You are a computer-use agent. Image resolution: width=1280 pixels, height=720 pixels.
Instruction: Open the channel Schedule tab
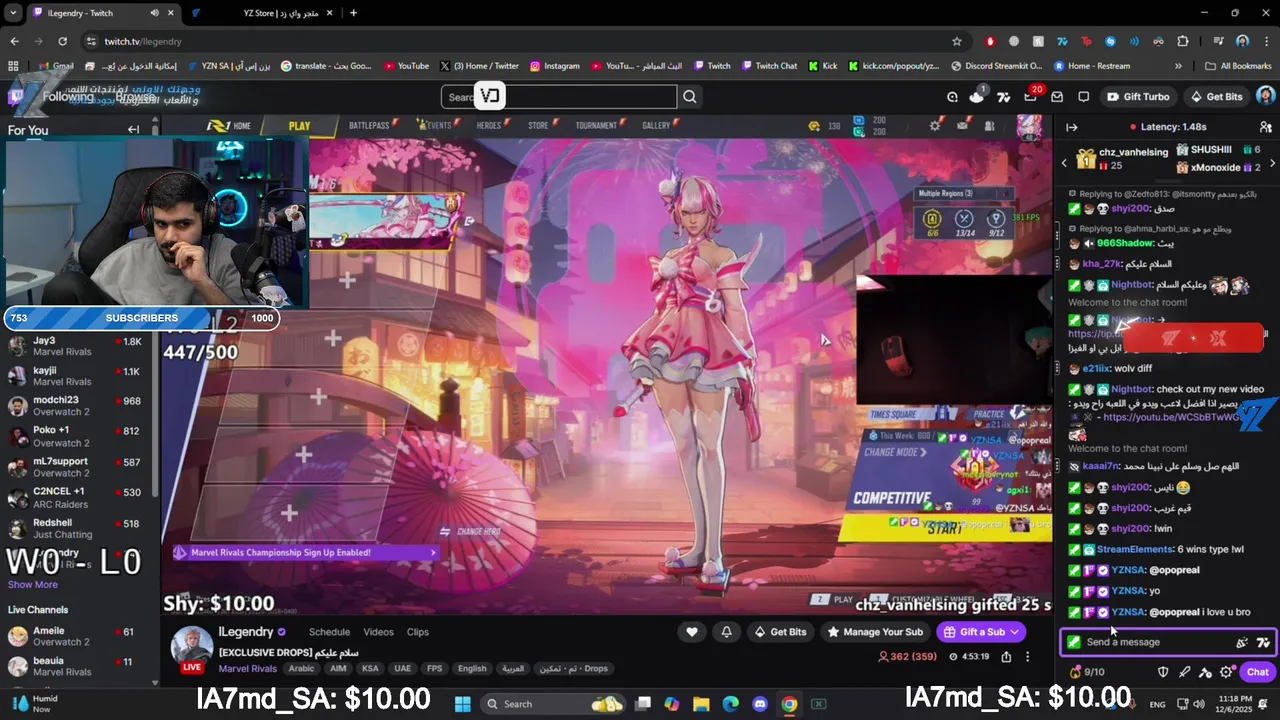pyautogui.click(x=329, y=632)
